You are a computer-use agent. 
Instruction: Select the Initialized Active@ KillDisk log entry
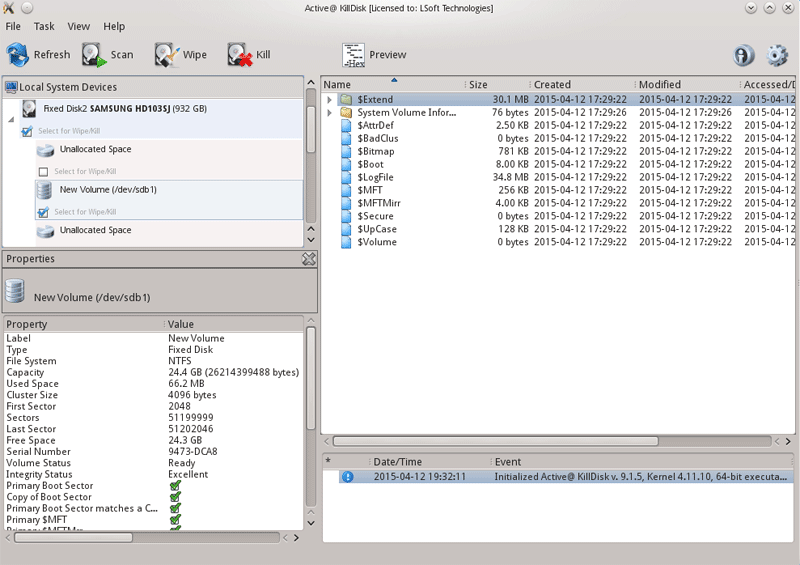pyautogui.click(x=566, y=477)
